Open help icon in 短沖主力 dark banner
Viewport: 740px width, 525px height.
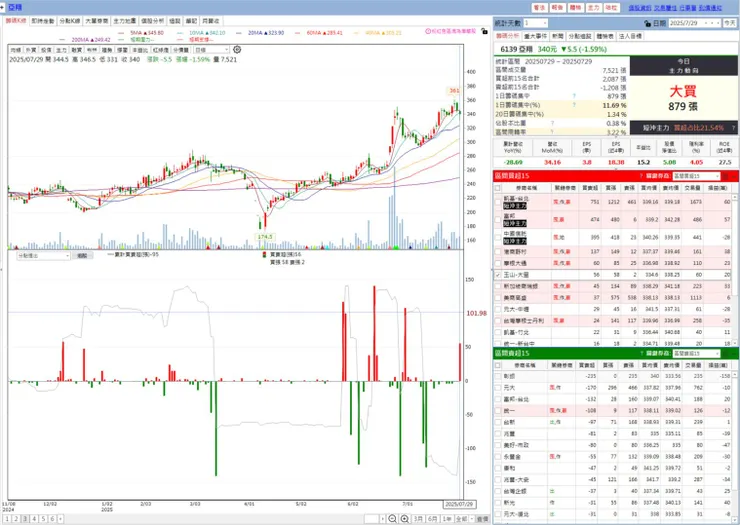[733, 128]
